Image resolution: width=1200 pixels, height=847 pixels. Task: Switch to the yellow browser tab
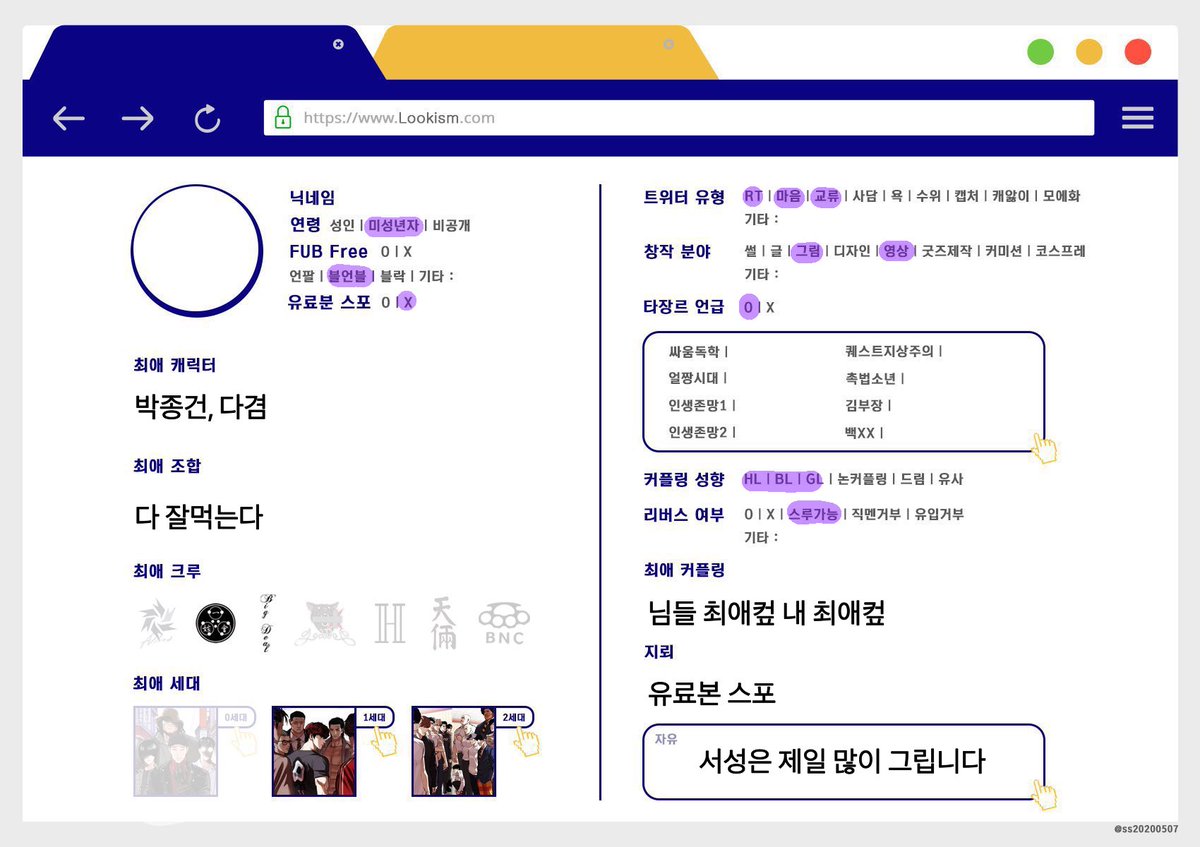click(545, 53)
